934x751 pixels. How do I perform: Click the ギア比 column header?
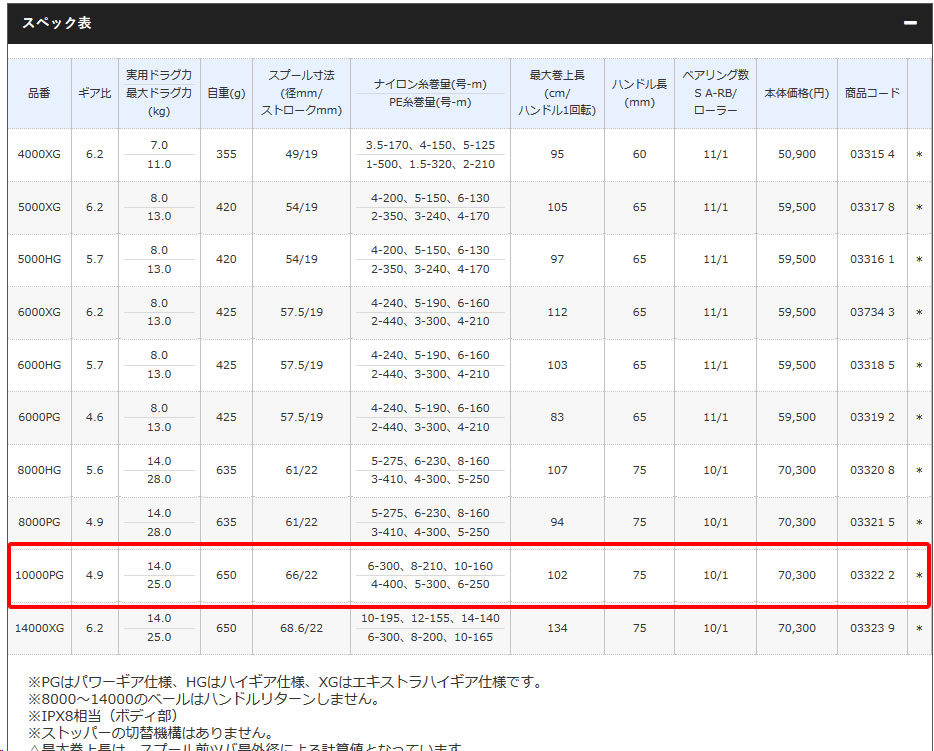(x=95, y=93)
